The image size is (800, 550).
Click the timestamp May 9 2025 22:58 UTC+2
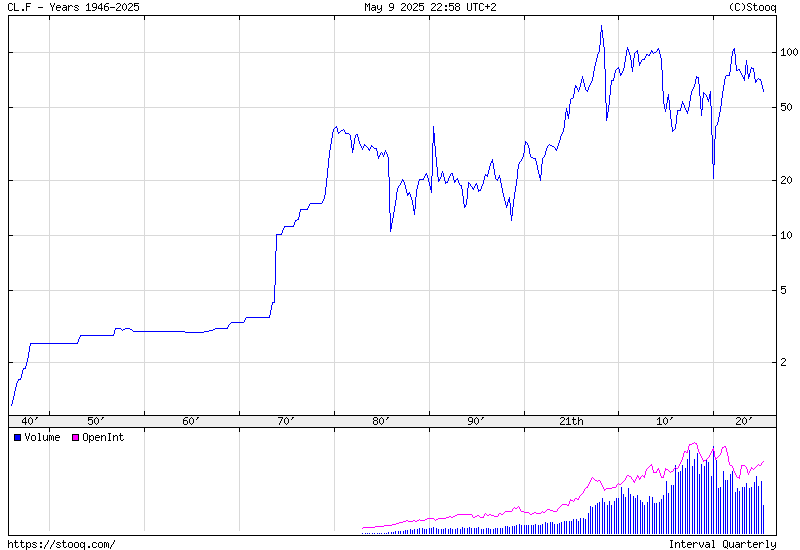430,7
